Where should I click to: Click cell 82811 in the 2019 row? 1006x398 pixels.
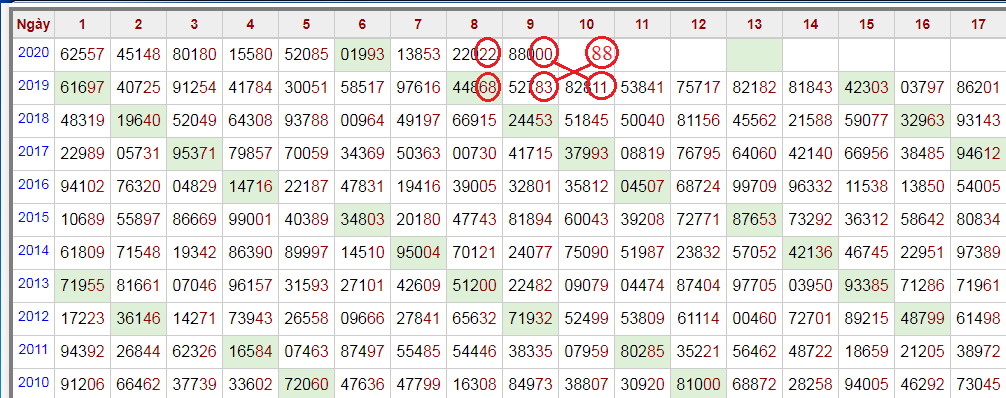click(x=586, y=88)
